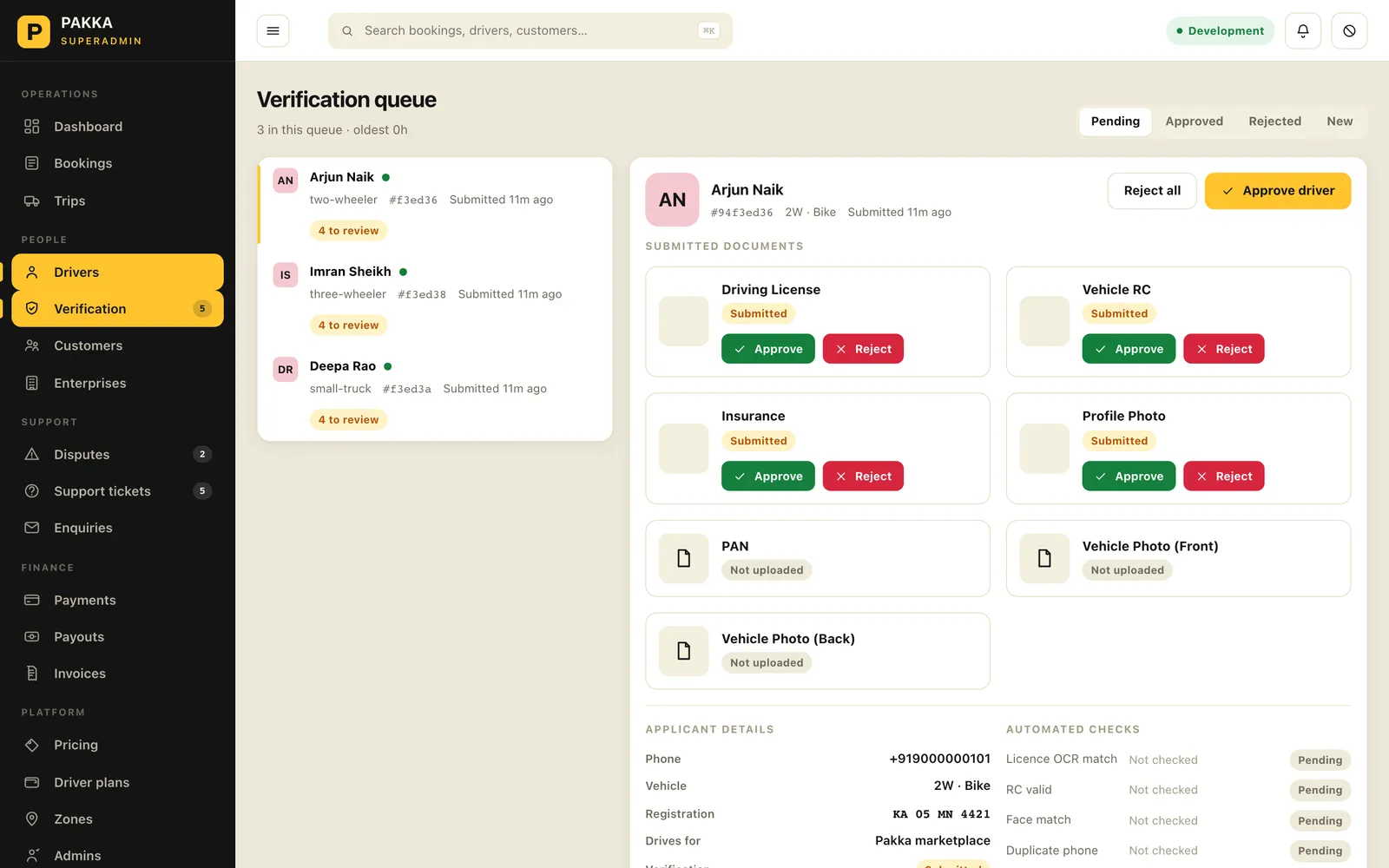Switch to the Rejected tab

[x=1274, y=122]
